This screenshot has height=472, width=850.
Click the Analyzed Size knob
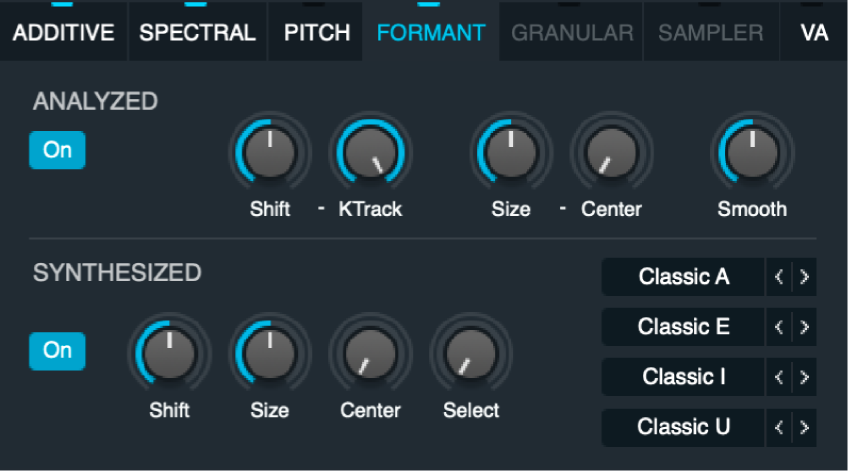click(x=509, y=153)
